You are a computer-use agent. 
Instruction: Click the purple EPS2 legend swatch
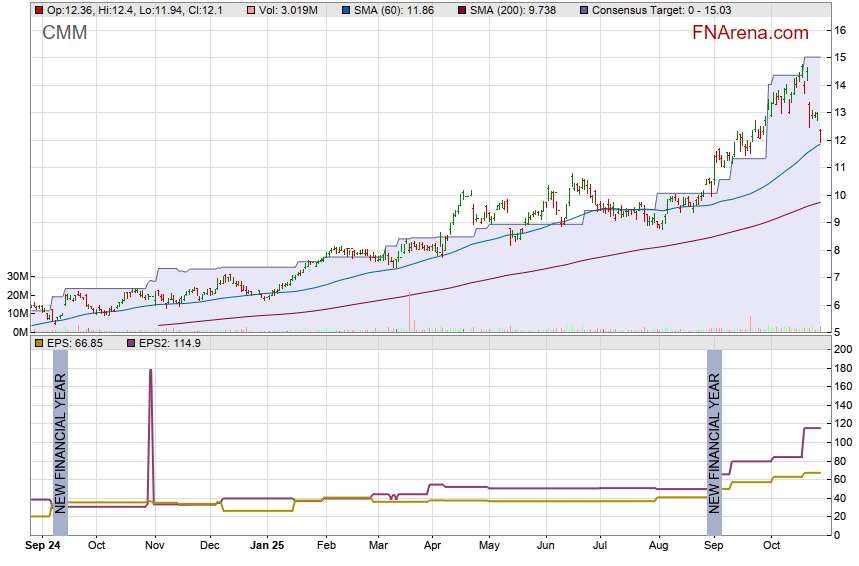[x=129, y=343]
